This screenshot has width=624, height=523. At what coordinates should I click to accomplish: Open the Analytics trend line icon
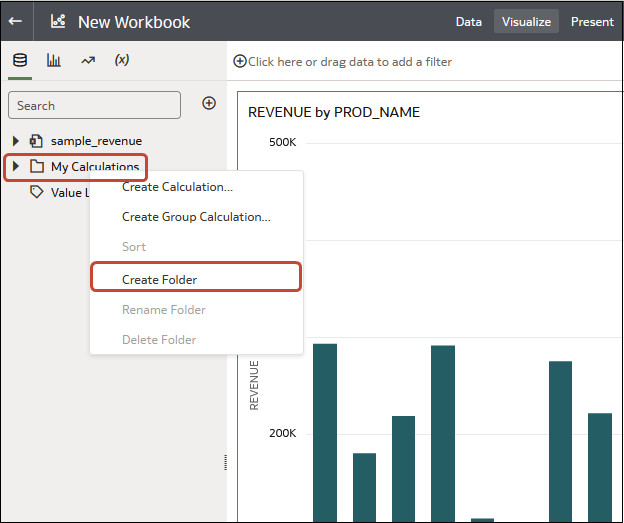[x=88, y=60]
